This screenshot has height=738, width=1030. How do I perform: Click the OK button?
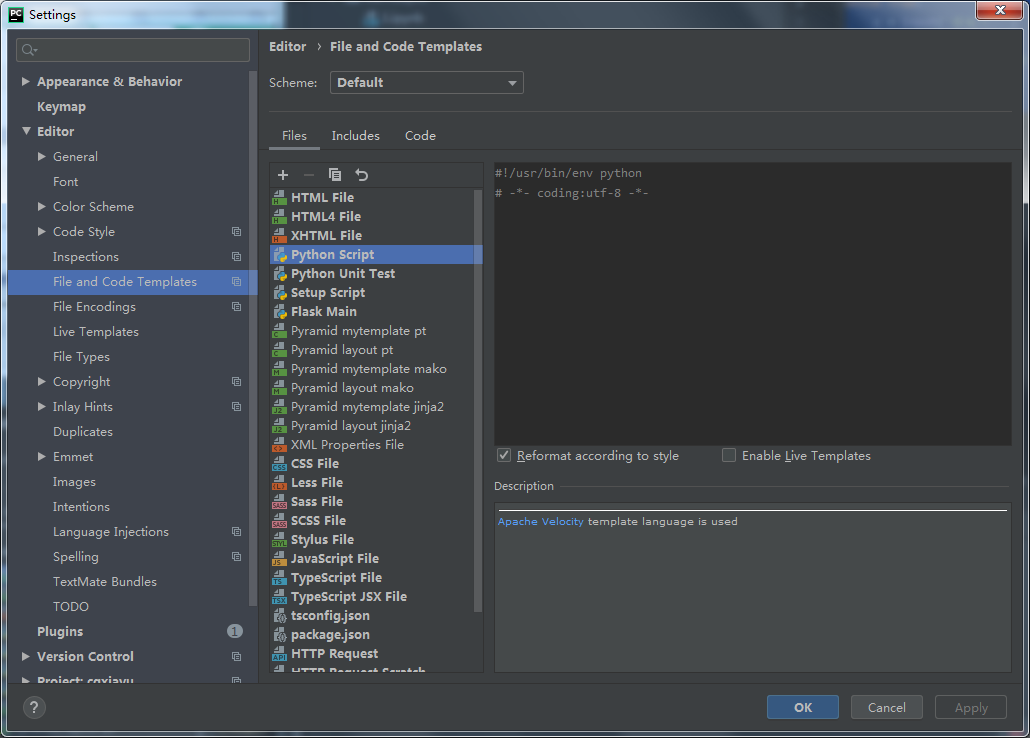[x=803, y=708]
